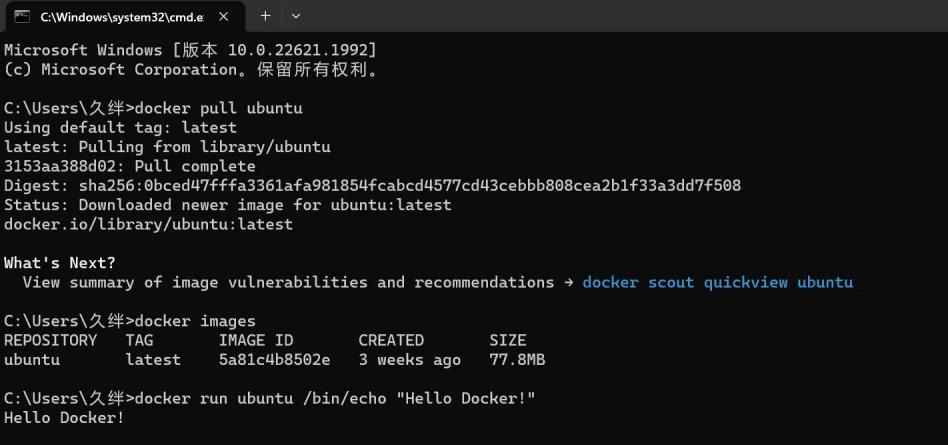Click the Microsoft Windows version line
Screen dimensions: 948x445
190,50
